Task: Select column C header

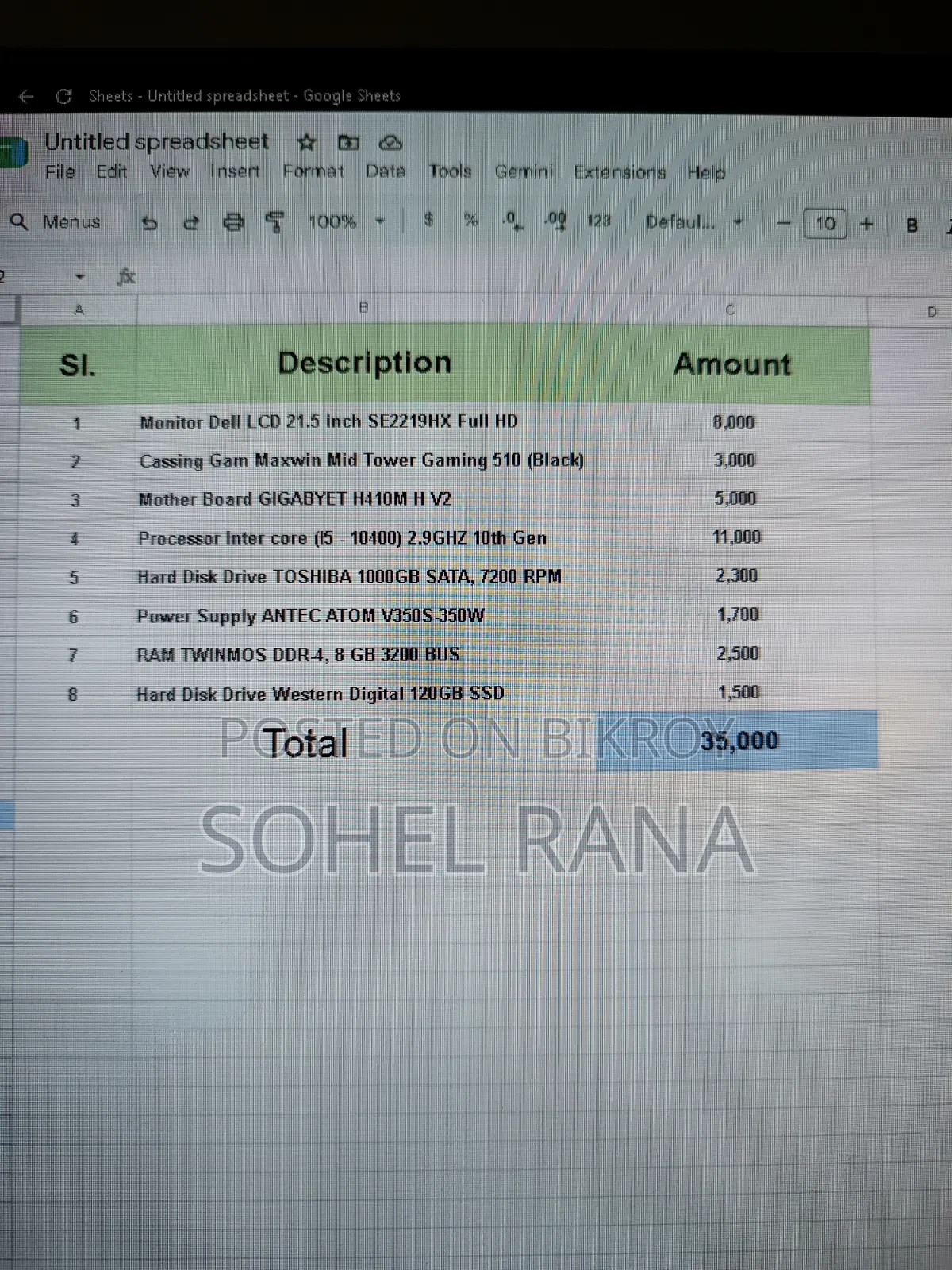Action: [730, 310]
